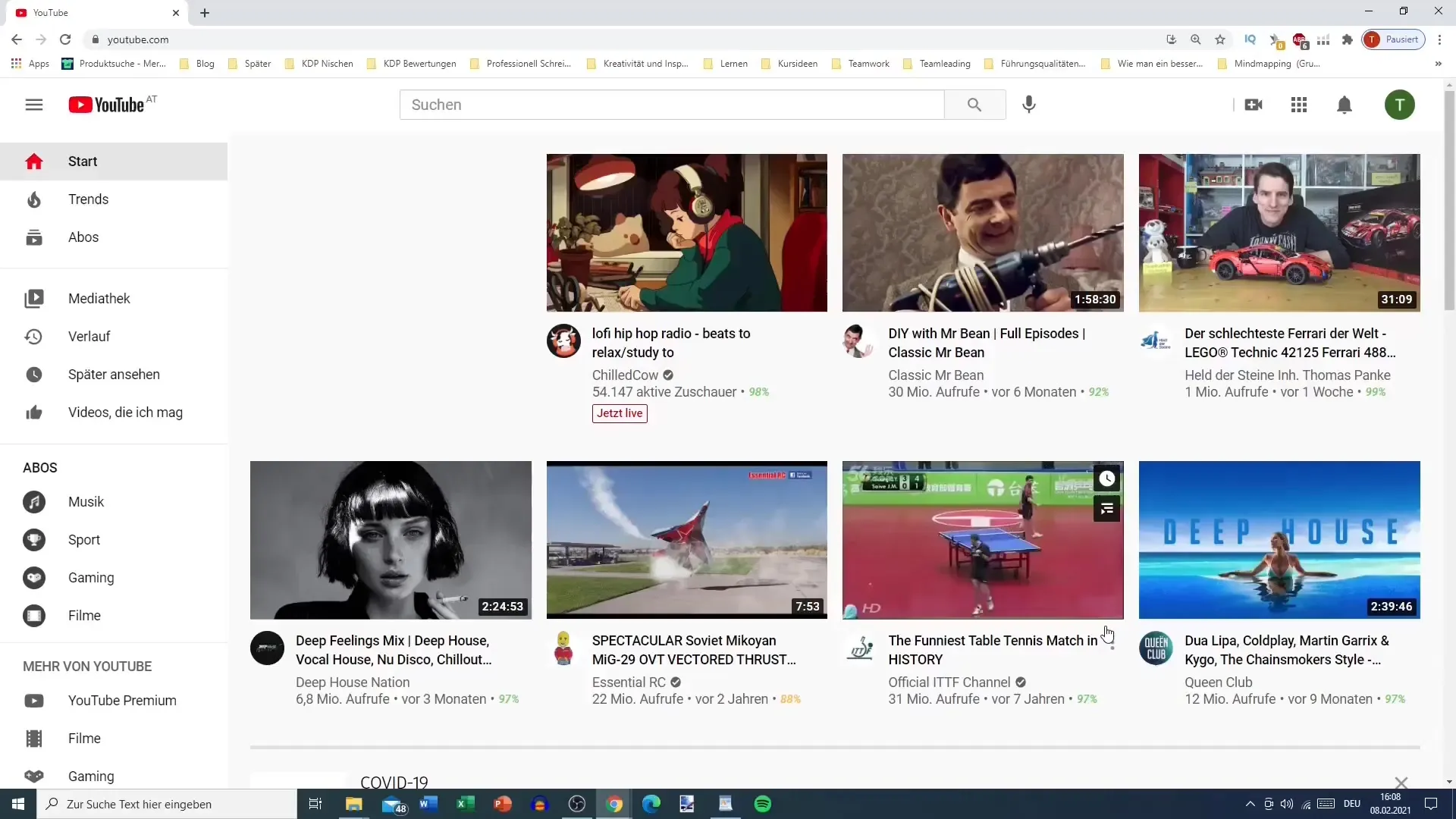
Task: Open the YouTube apps grid icon
Action: click(x=1299, y=105)
